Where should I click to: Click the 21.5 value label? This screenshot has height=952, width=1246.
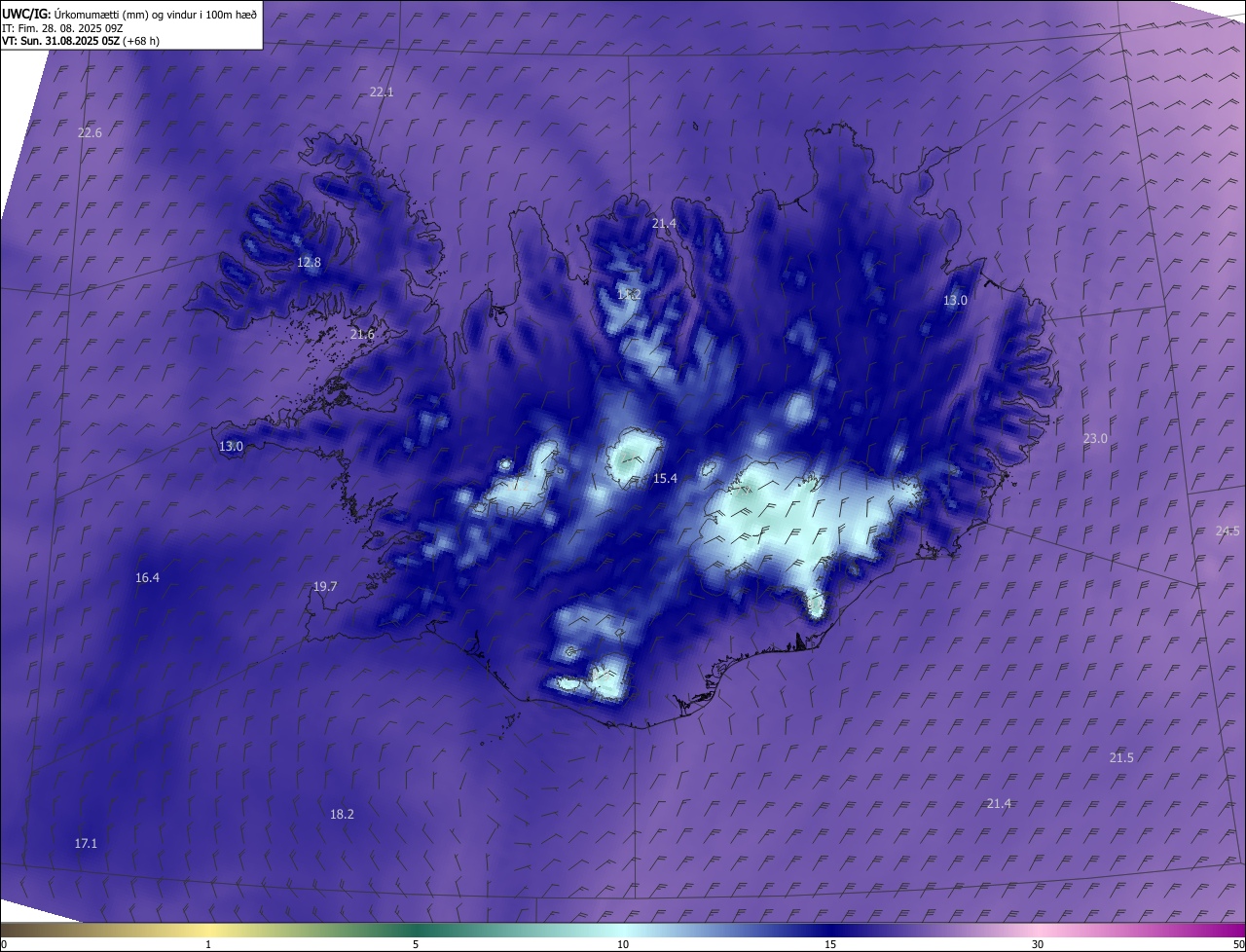1121,757
